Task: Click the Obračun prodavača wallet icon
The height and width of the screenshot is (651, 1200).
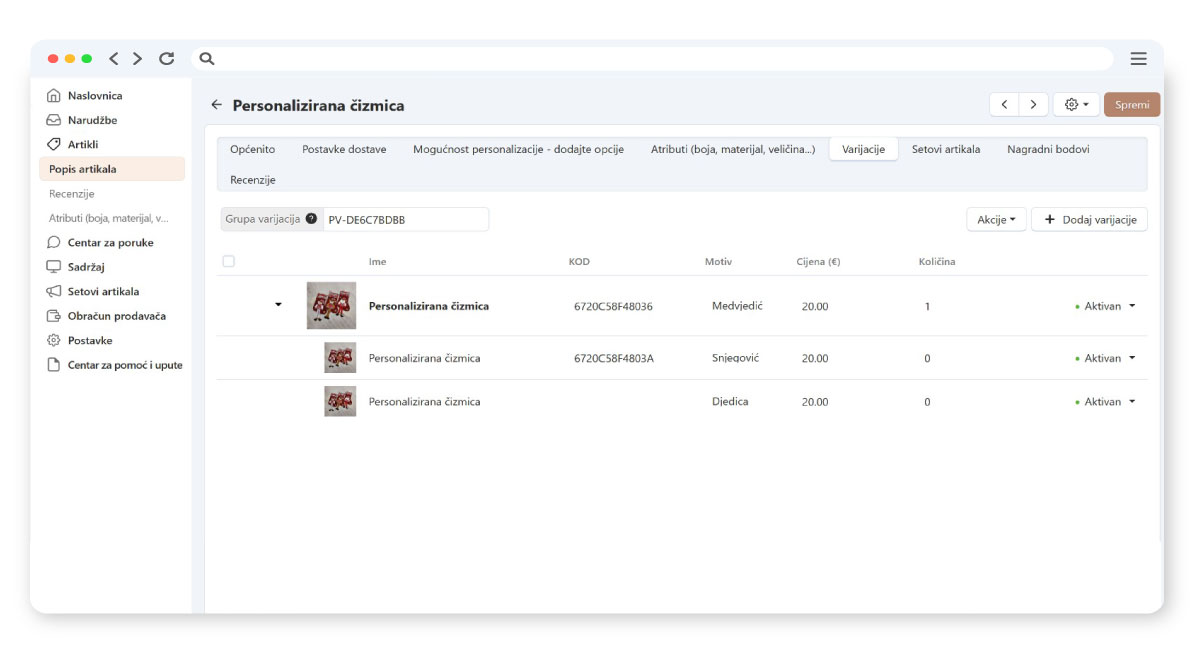Action: click(x=54, y=316)
